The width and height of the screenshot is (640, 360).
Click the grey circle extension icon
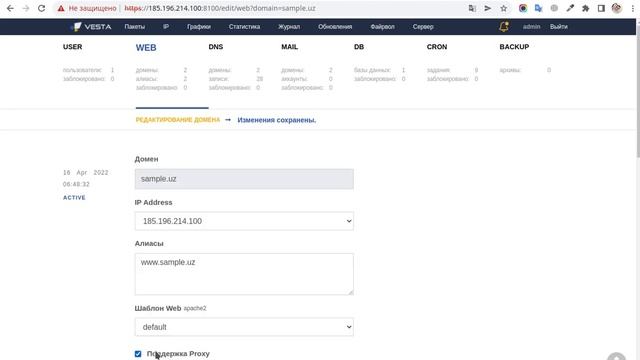(554, 8)
